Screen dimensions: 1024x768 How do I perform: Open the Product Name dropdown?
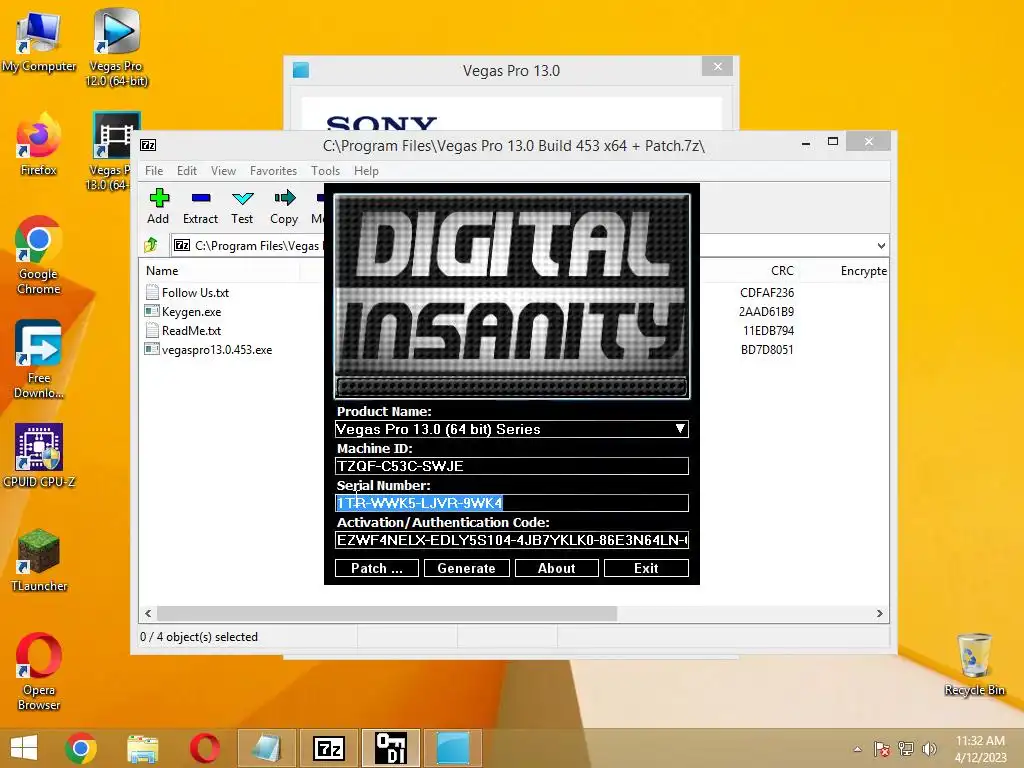680,428
